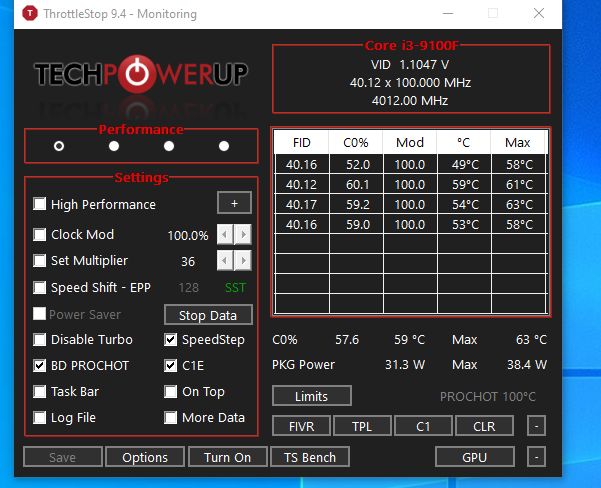Click the Speed Shift EPP value 128

189,288
